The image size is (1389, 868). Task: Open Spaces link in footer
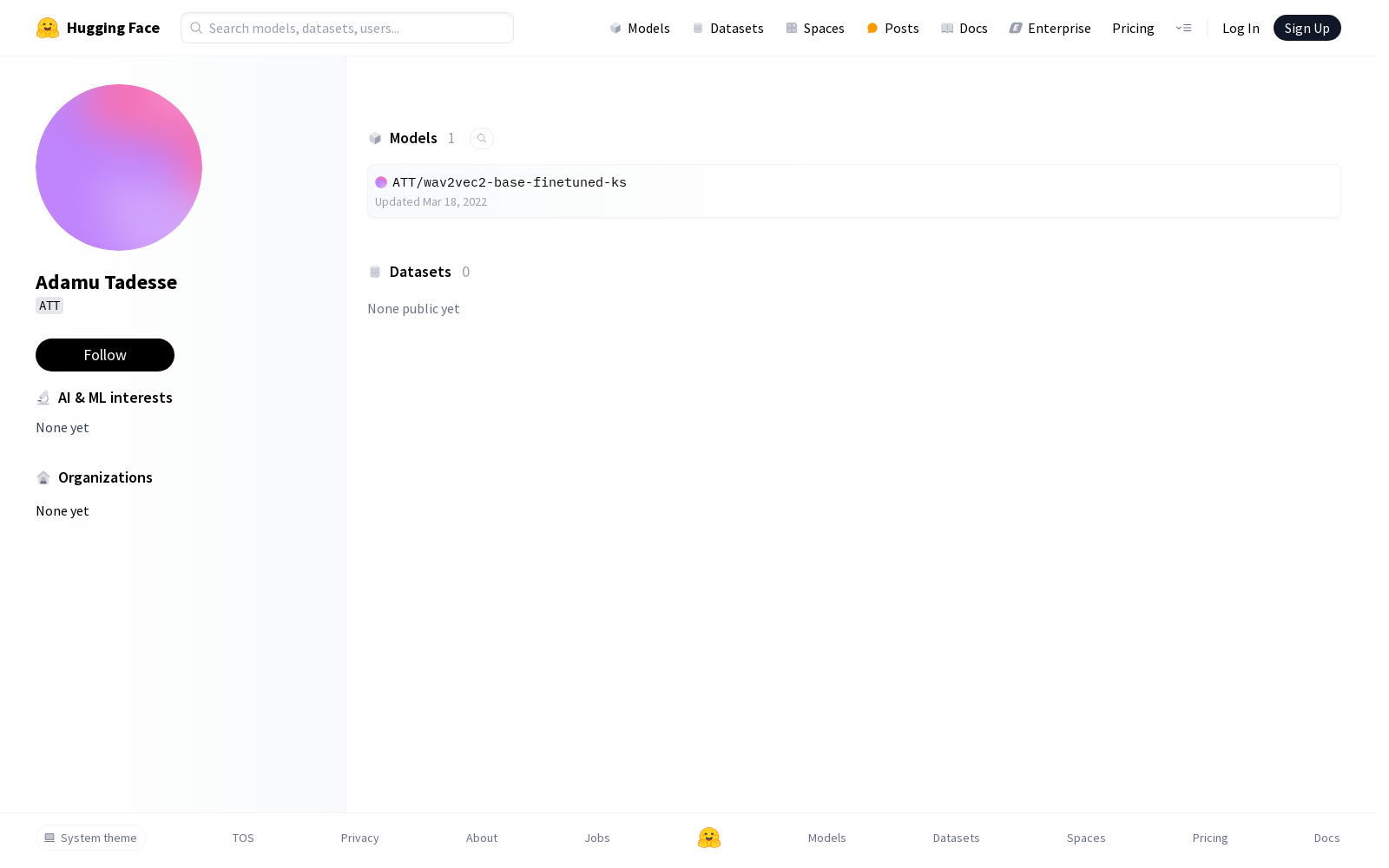coord(1086,838)
